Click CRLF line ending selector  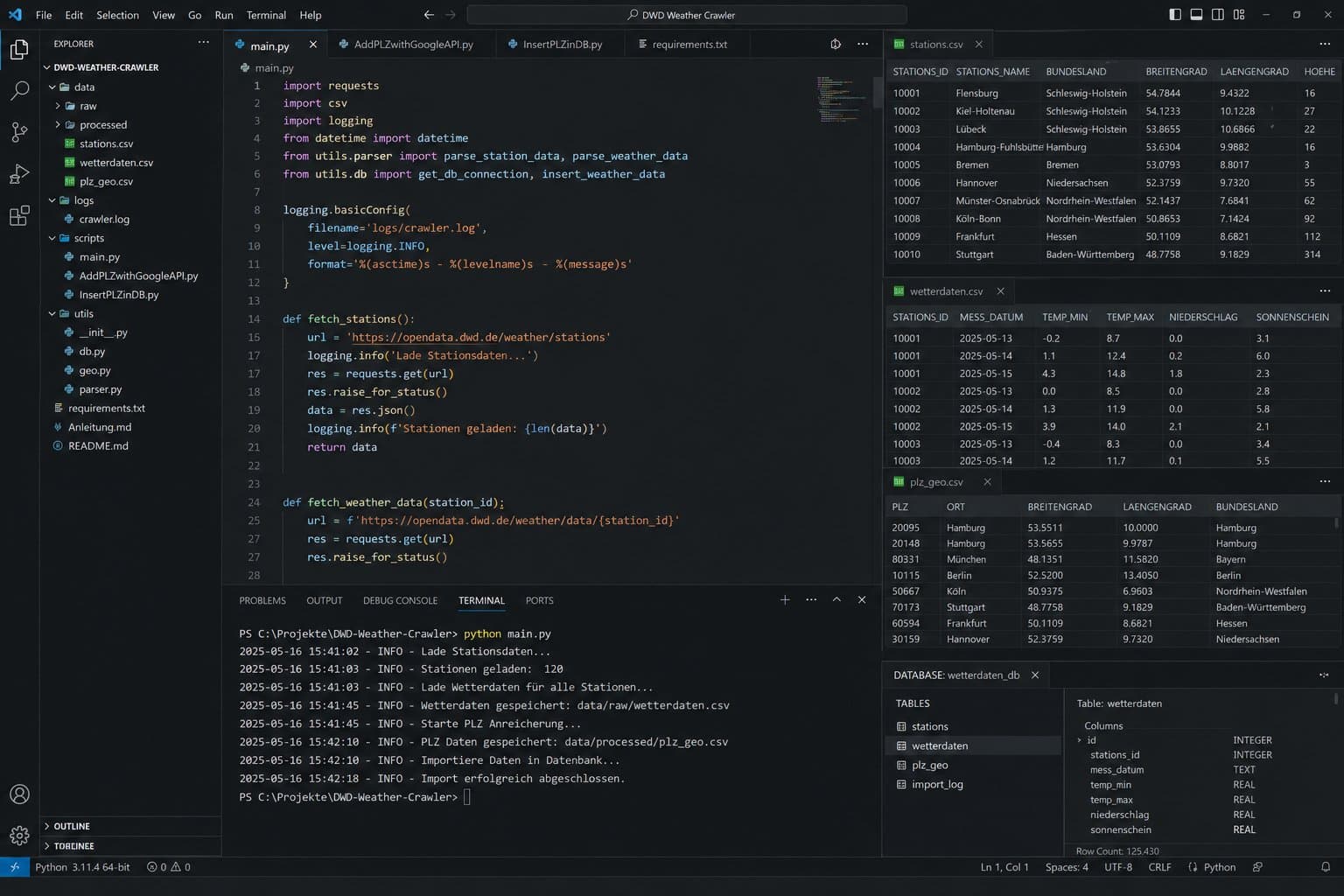[1159, 867]
